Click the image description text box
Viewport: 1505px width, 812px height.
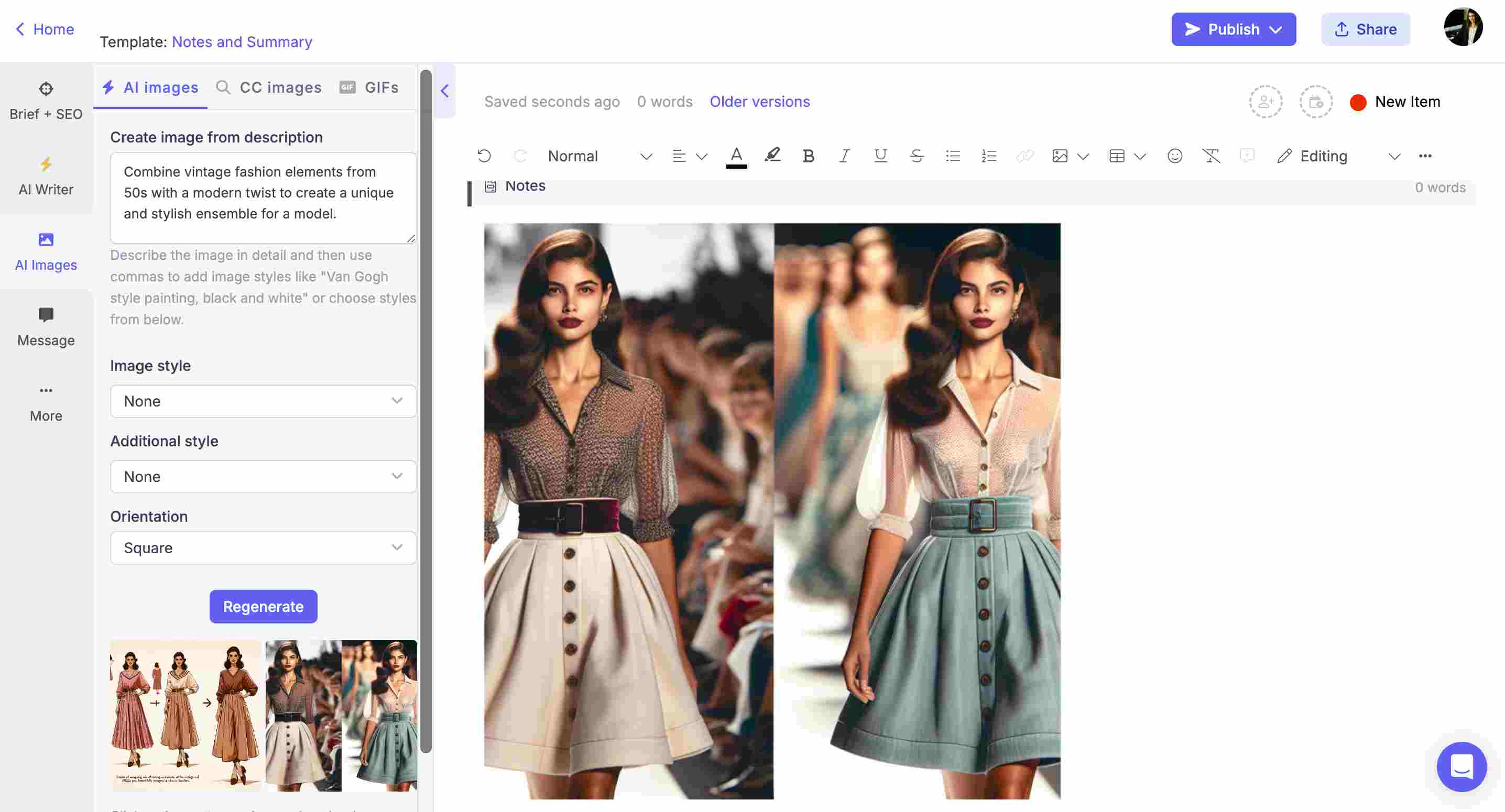tap(263, 197)
